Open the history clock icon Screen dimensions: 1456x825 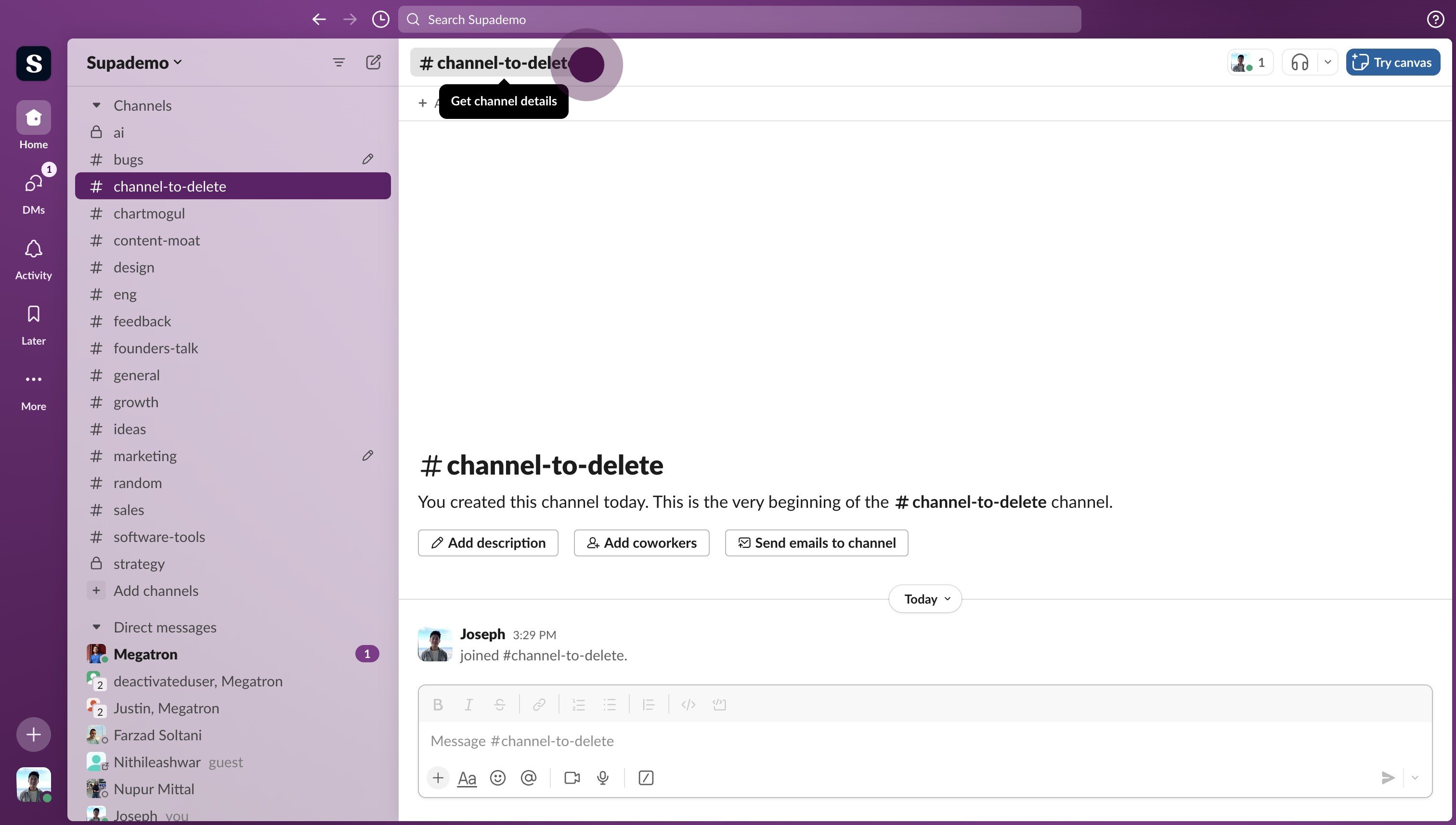tap(380, 19)
